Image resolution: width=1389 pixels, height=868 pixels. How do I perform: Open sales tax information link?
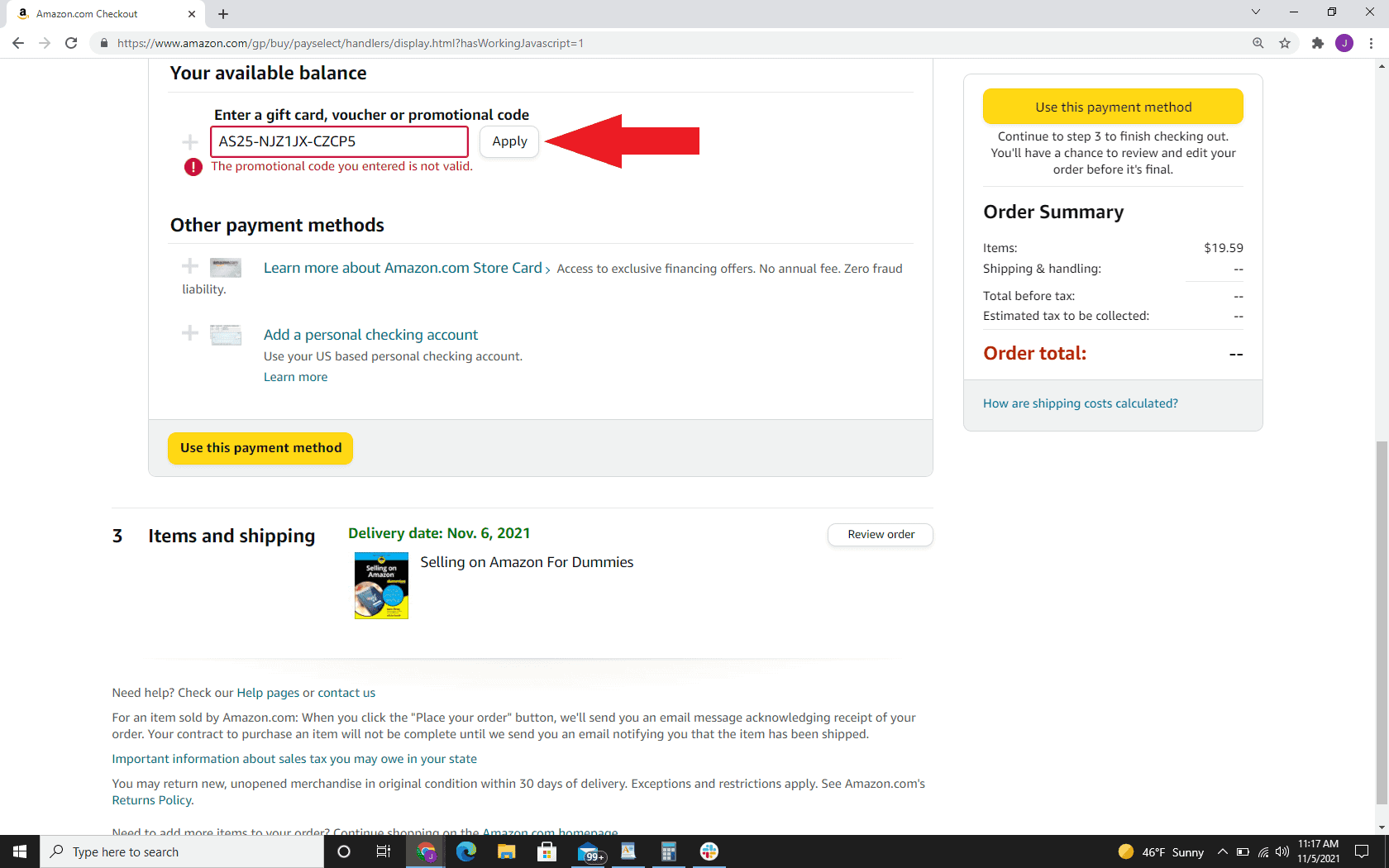click(x=294, y=759)
